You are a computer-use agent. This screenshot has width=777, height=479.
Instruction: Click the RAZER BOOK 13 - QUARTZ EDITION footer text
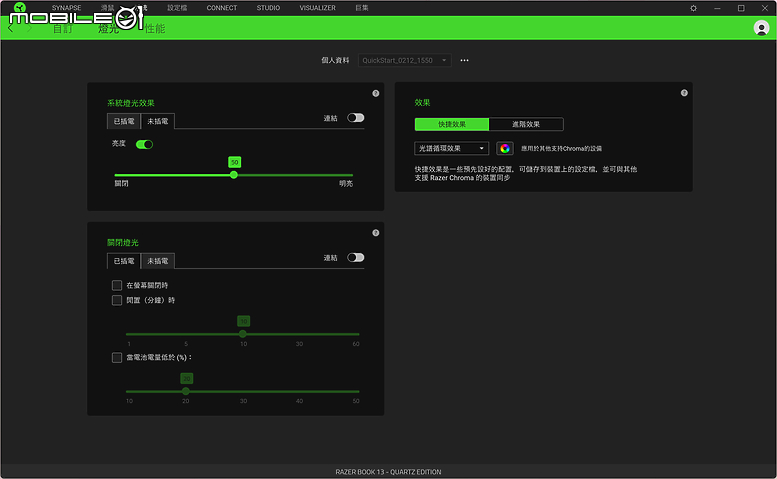tap(388, 472)
